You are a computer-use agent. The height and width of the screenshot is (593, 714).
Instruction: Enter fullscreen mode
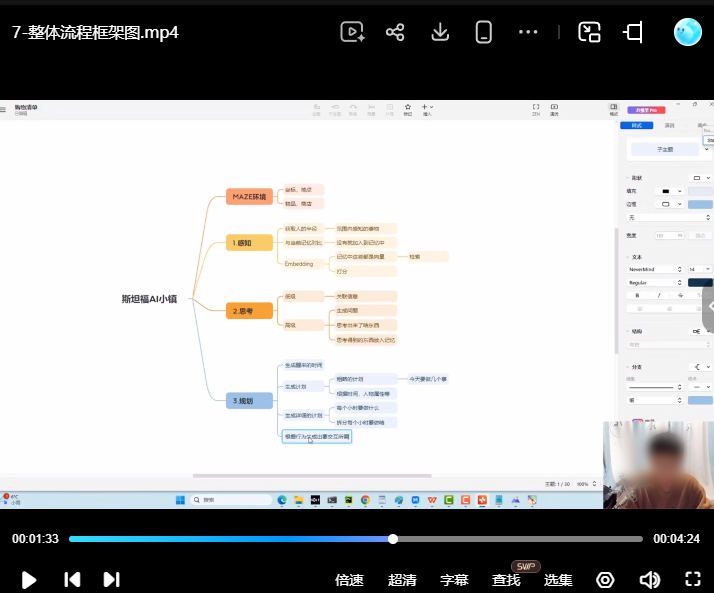pos(693,579)
